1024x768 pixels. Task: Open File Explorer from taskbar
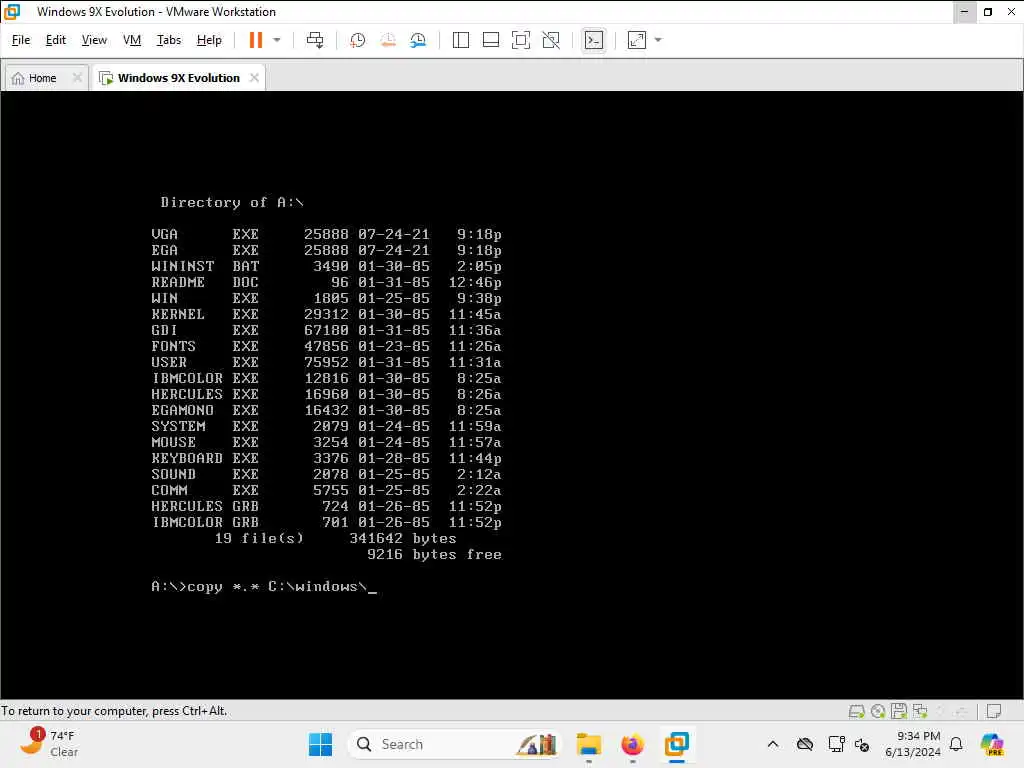(x=588, y=744)
